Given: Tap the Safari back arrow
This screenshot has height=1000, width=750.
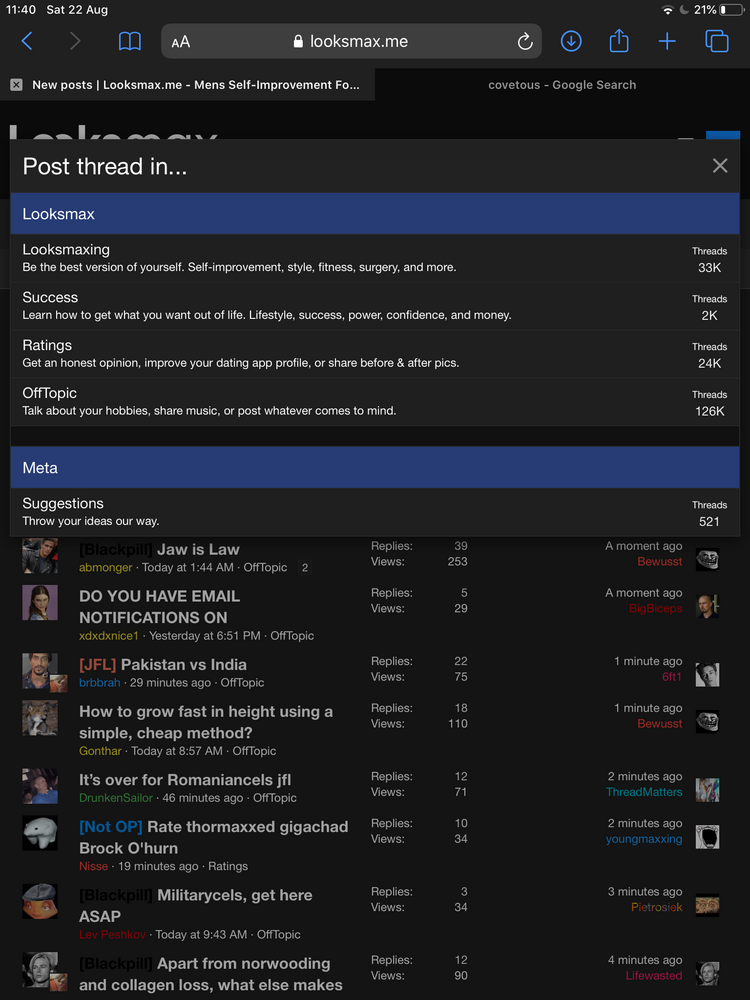Looking at the screenshot, I should [x=27, y=41].
